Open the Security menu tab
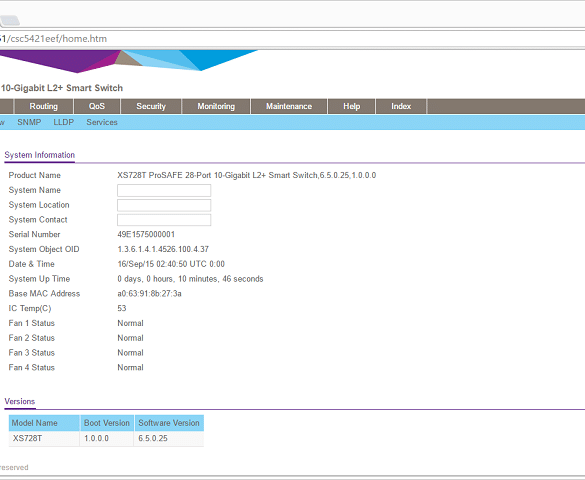This screenshot has width=585, height=480. click(x=151, y=106)
